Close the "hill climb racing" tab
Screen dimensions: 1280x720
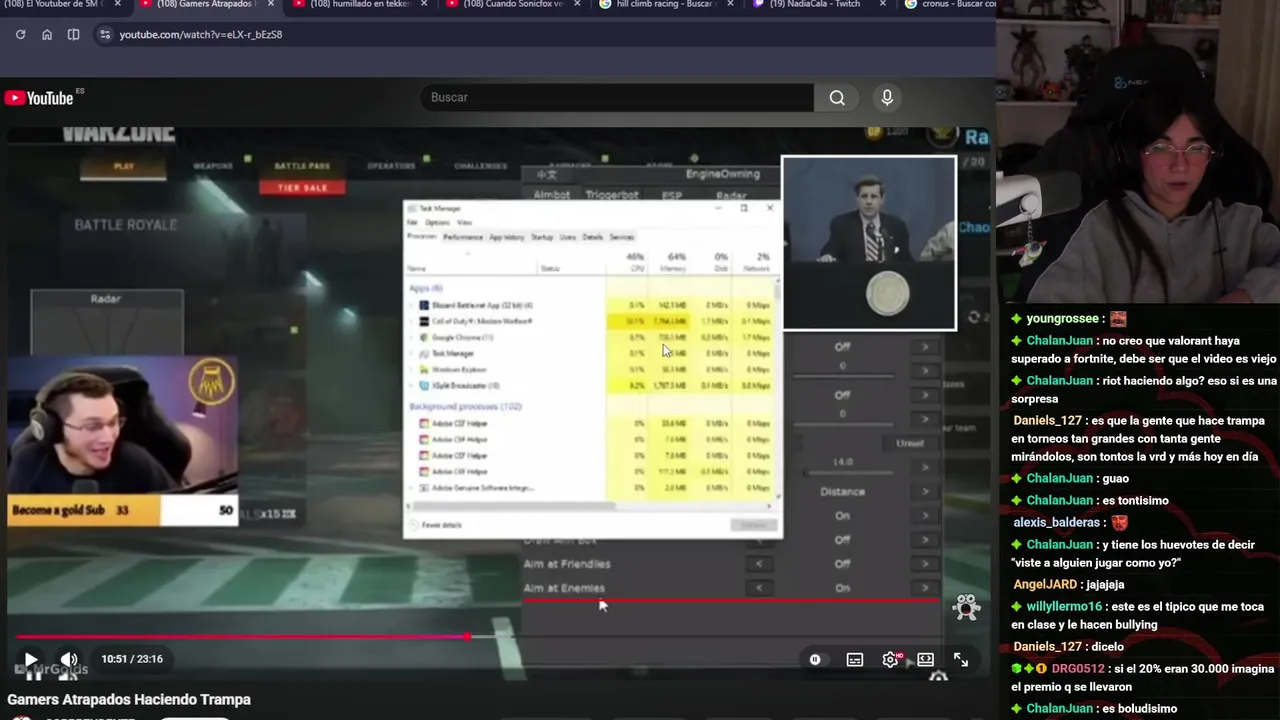(x=730, y=4)
